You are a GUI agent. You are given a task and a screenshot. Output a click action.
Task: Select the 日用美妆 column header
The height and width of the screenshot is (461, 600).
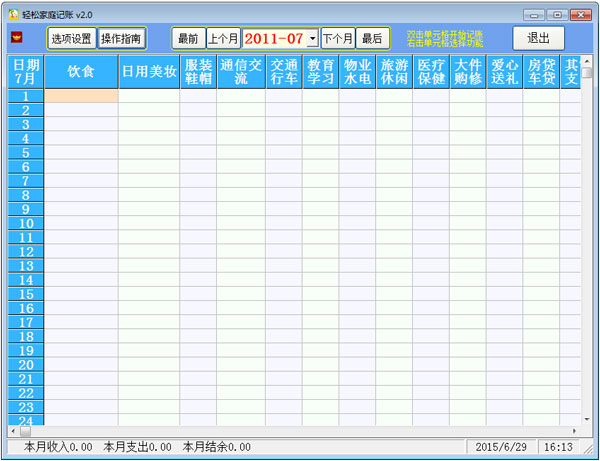click(x=148, y=72)
